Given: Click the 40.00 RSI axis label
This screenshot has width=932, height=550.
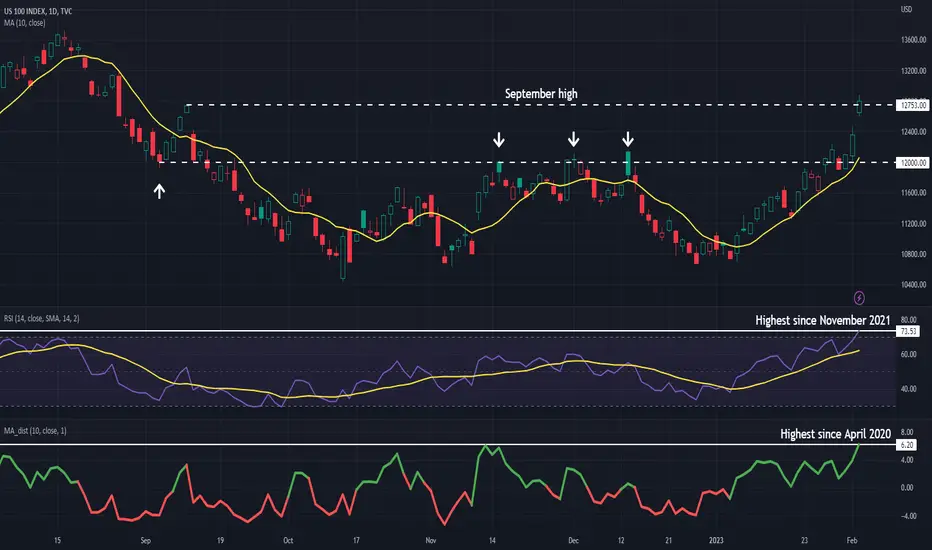Looking at the screenshot, I should (908, 389).
